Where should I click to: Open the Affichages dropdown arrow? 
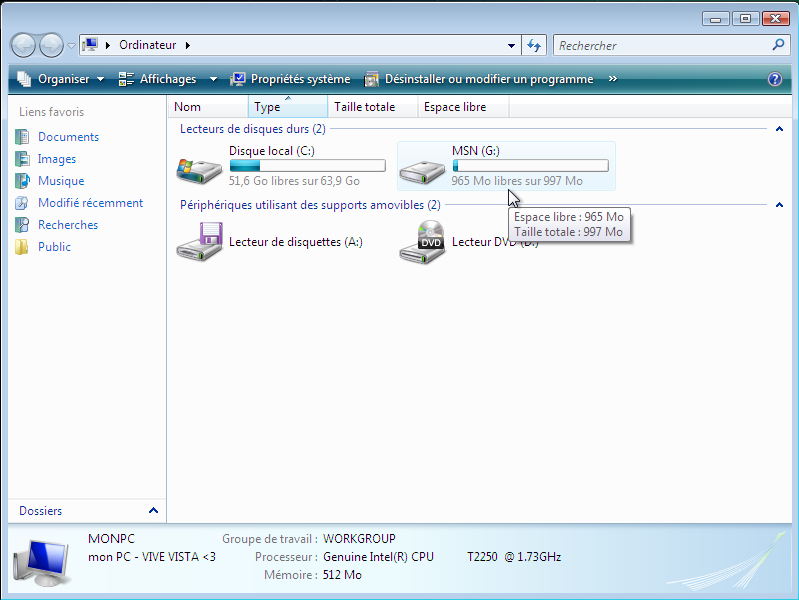[213, 79]
